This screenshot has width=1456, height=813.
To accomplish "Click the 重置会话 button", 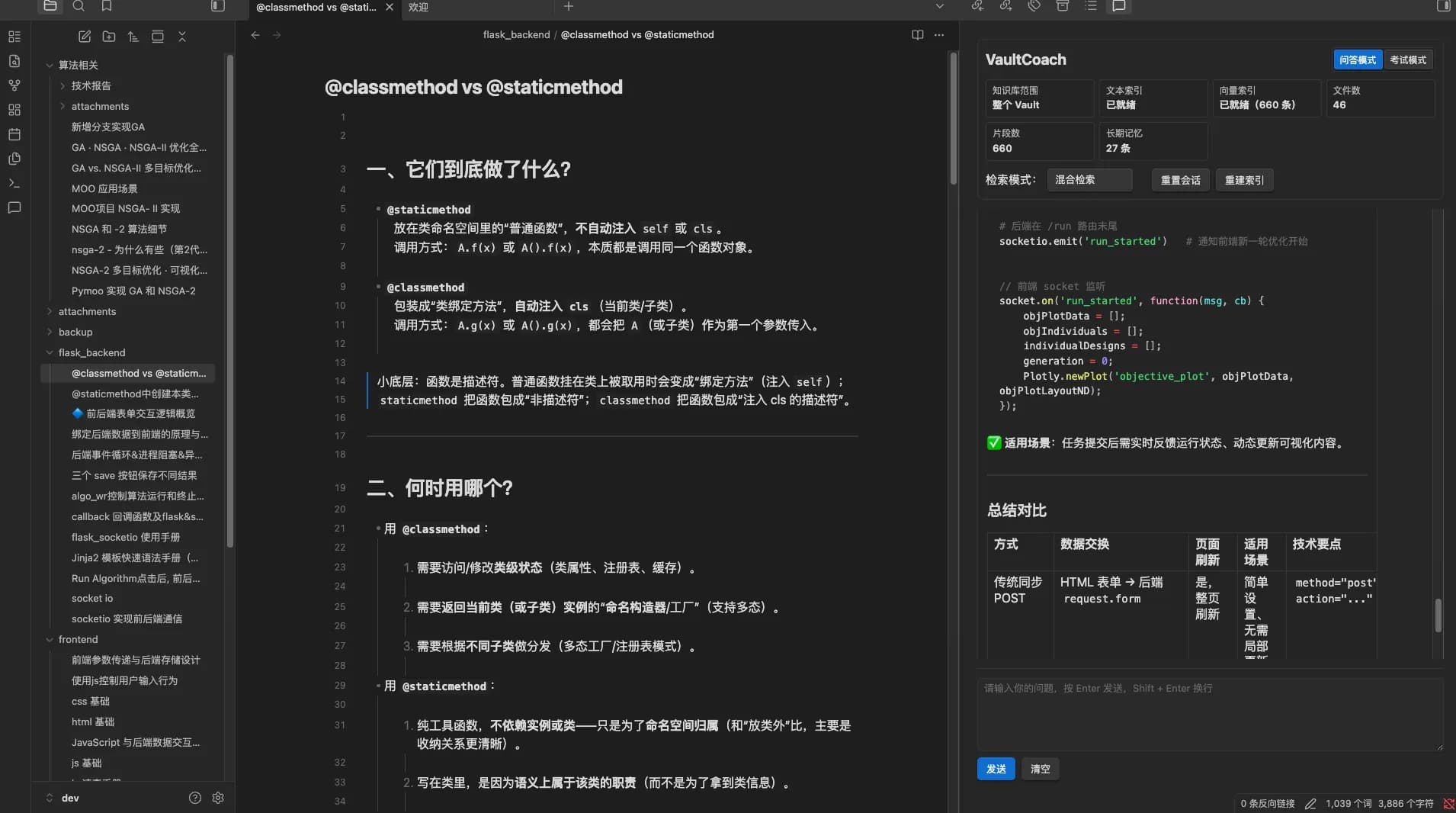I will point(1180,180).
